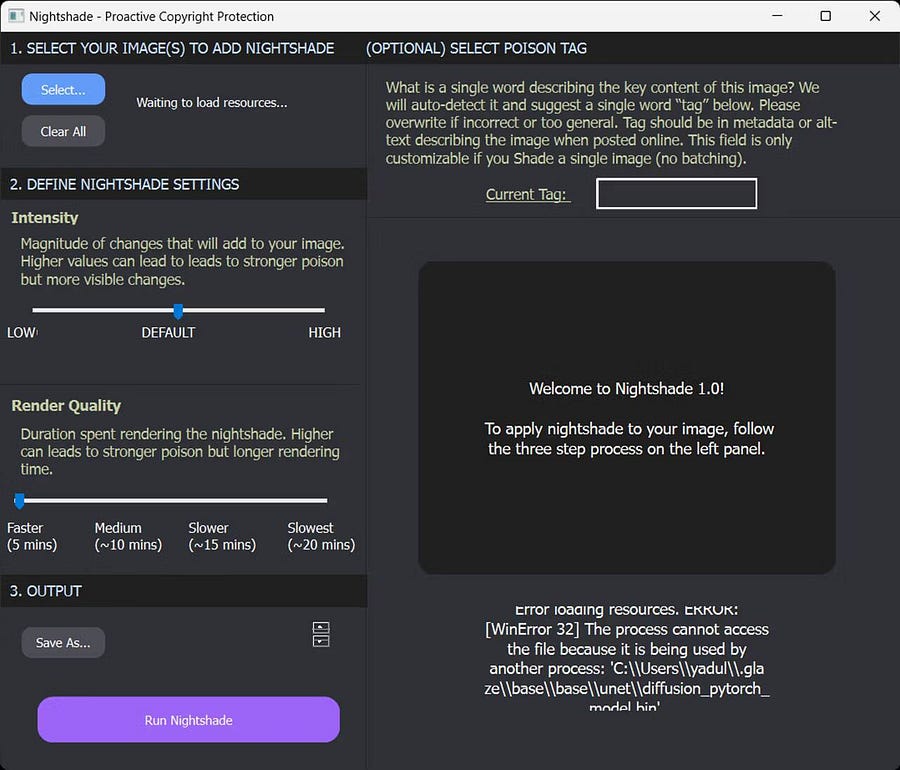Click the Intensity slider handle
The image size is (900, 770).
pos(178,311)
